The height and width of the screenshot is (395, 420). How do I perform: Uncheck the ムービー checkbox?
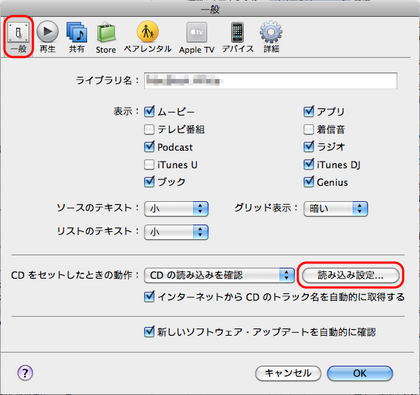coord(149,111)
